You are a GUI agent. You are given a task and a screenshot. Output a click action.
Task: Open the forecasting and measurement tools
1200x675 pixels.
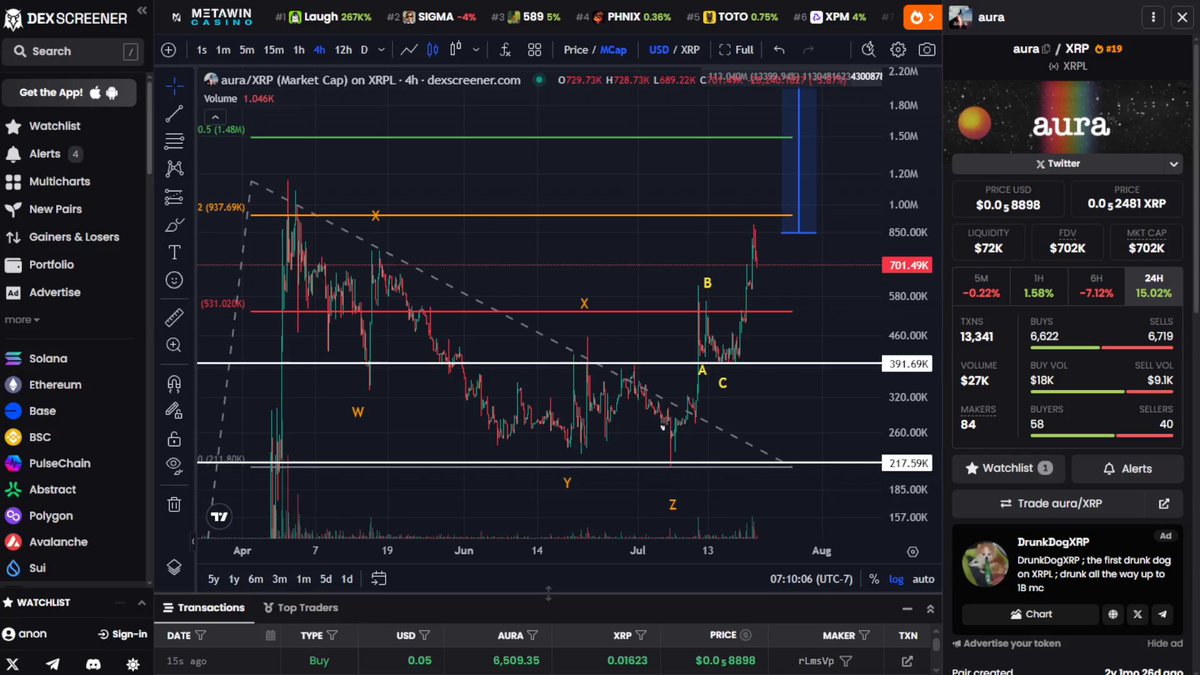174,197
